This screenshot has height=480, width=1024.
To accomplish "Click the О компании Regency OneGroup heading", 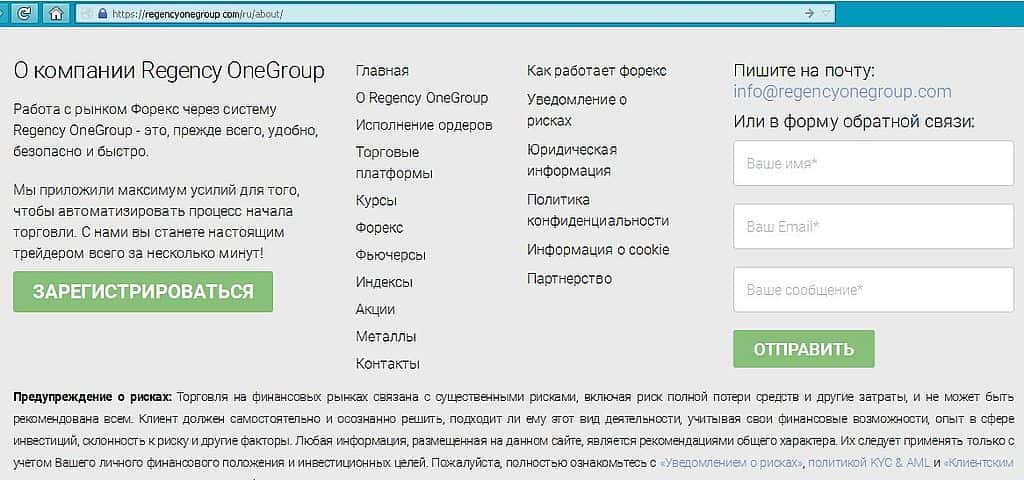I will click(x=168, y=71).
